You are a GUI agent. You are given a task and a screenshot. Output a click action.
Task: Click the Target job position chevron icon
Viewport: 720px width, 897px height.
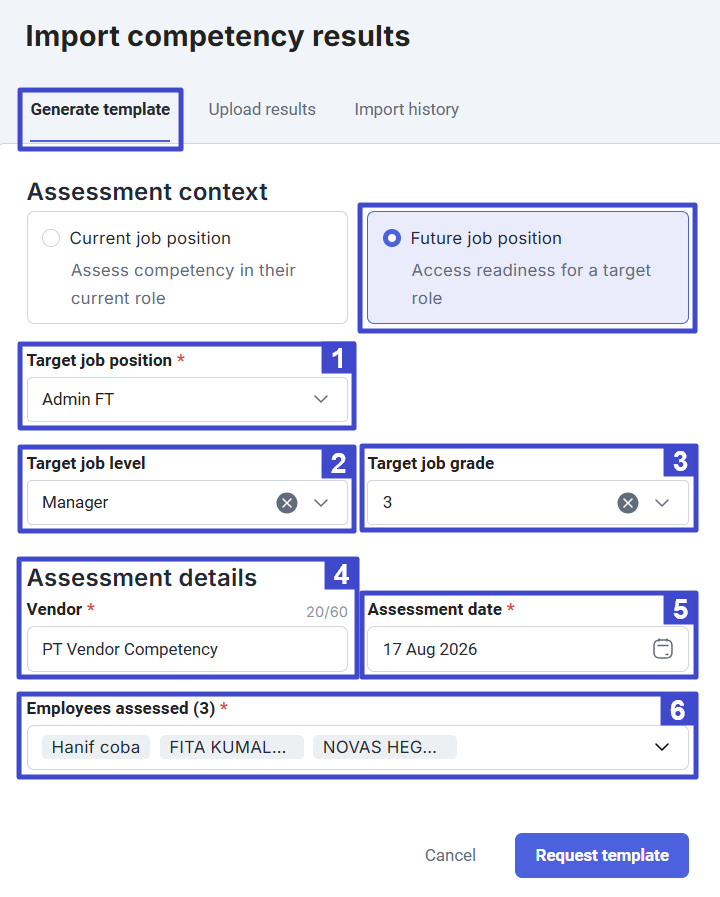(321, 399)
